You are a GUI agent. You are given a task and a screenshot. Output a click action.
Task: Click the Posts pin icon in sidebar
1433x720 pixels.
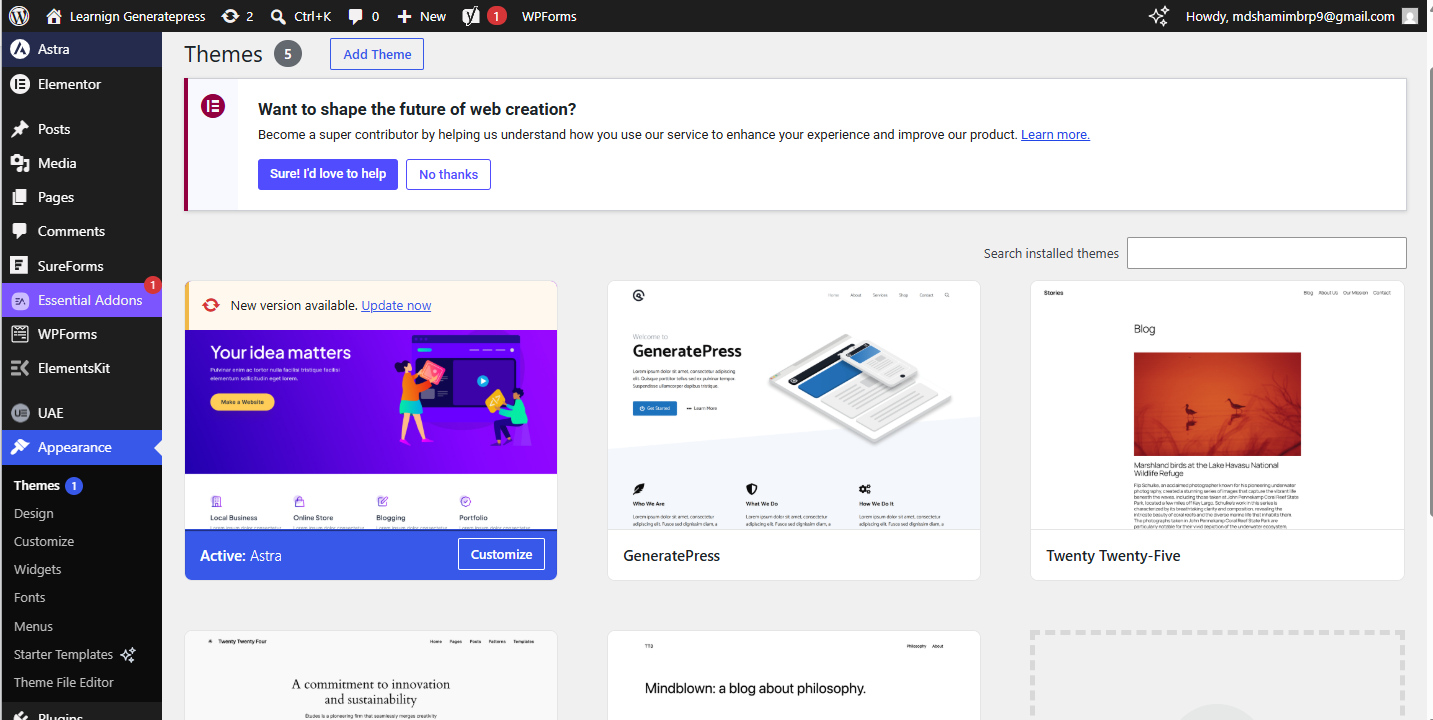19,129
